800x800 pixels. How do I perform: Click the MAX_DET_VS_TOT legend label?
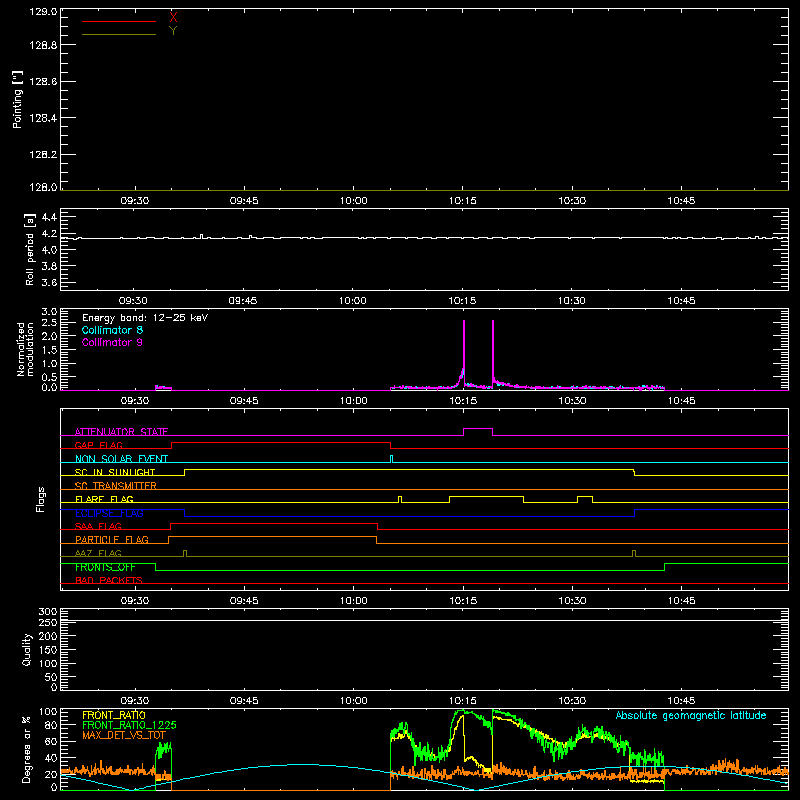tap(124, 735)
